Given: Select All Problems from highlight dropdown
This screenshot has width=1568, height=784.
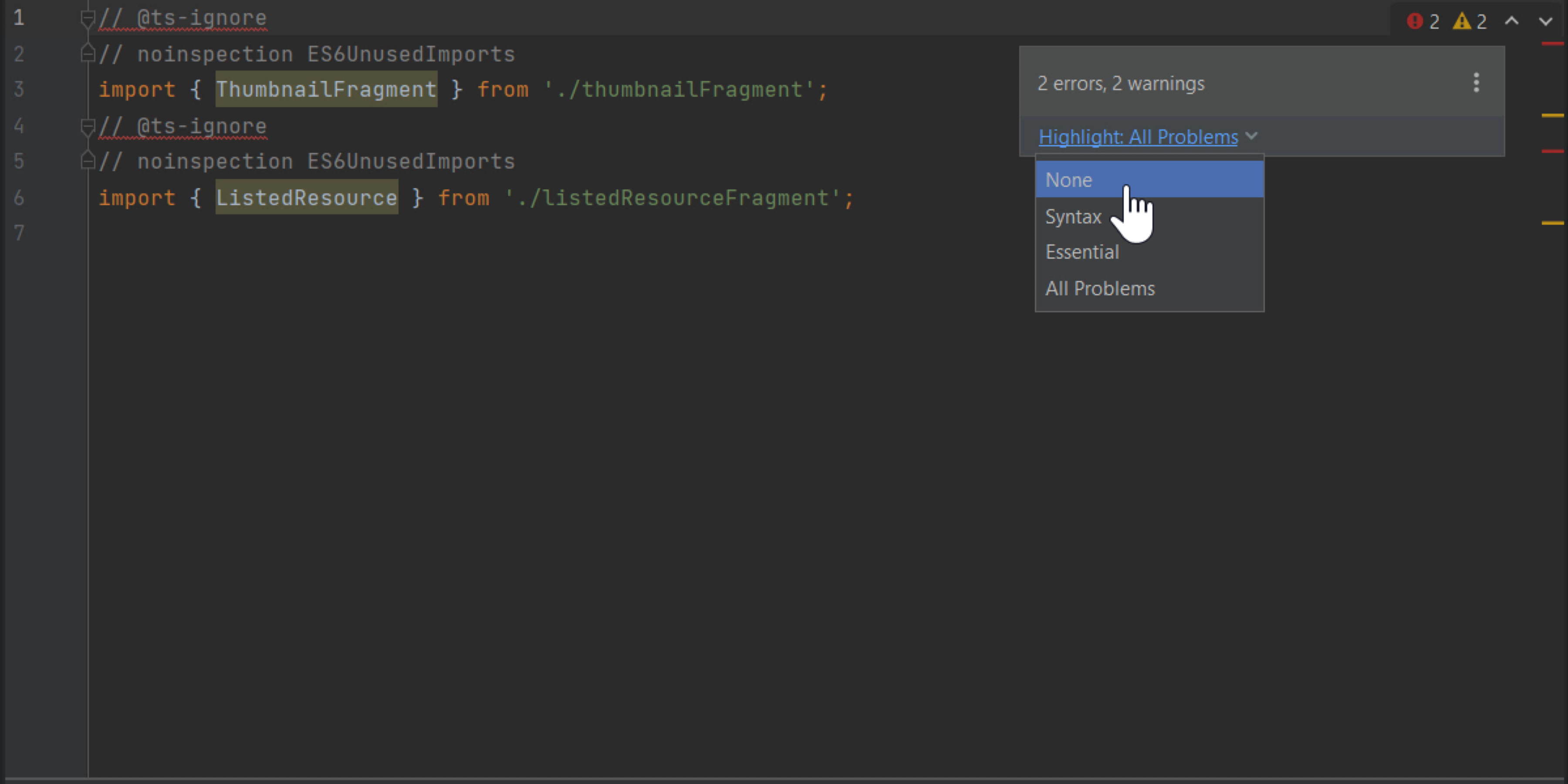Looking at the screenshot, I should (x=1100, y=288).
